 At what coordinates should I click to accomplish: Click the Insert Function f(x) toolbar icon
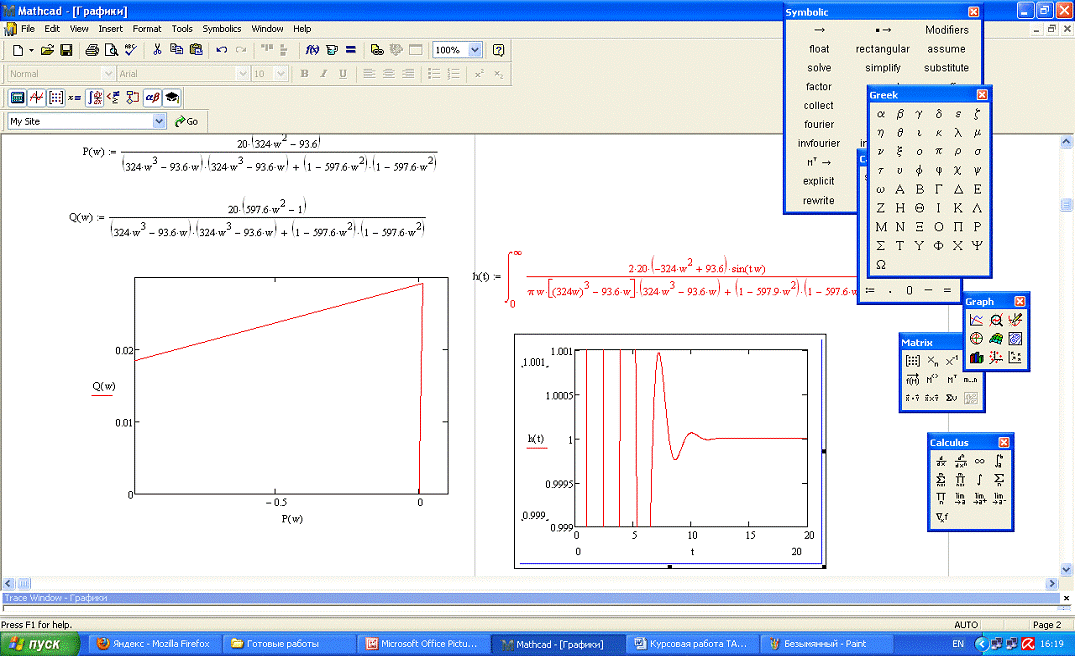click(x=312, y=49)
